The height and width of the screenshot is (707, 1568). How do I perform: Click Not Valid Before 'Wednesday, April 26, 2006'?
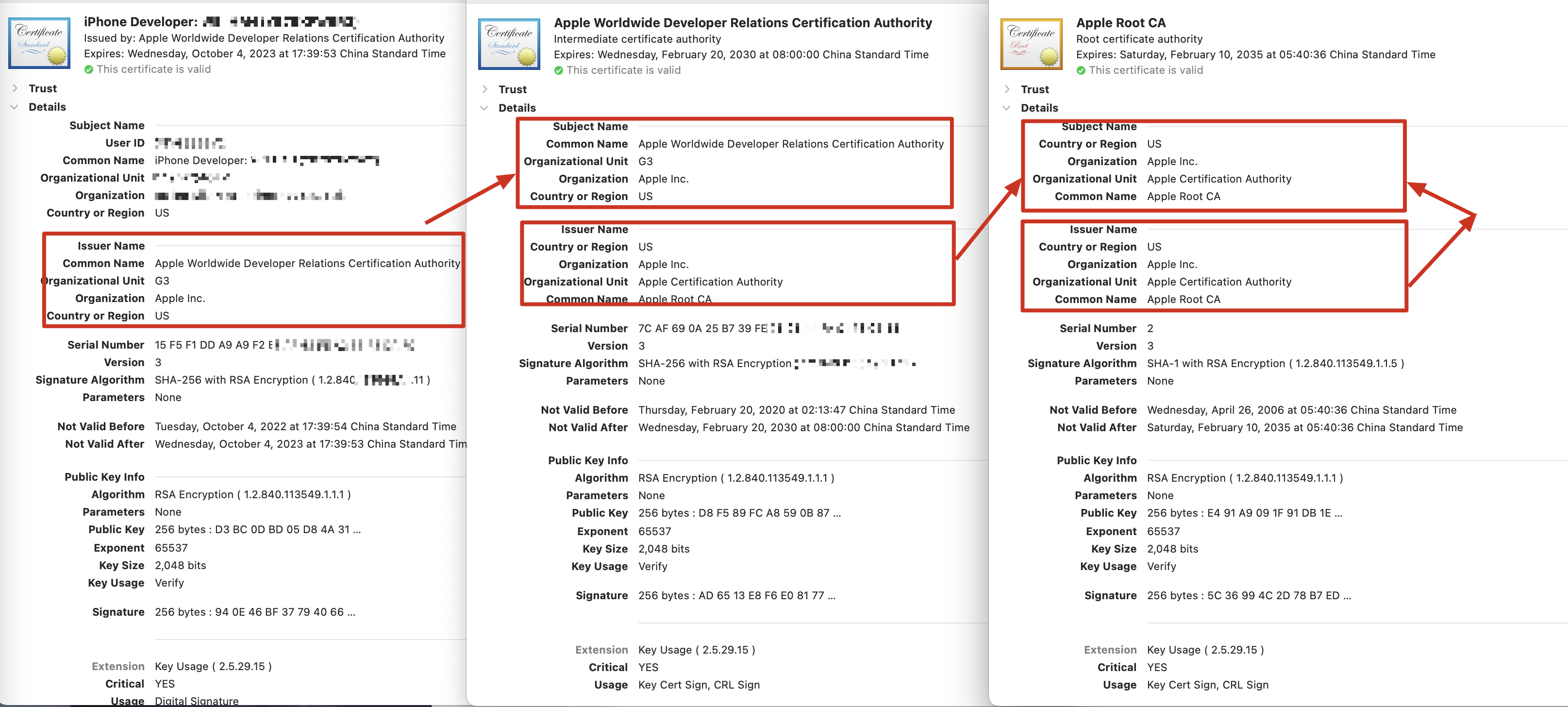tap(1301, 410)
